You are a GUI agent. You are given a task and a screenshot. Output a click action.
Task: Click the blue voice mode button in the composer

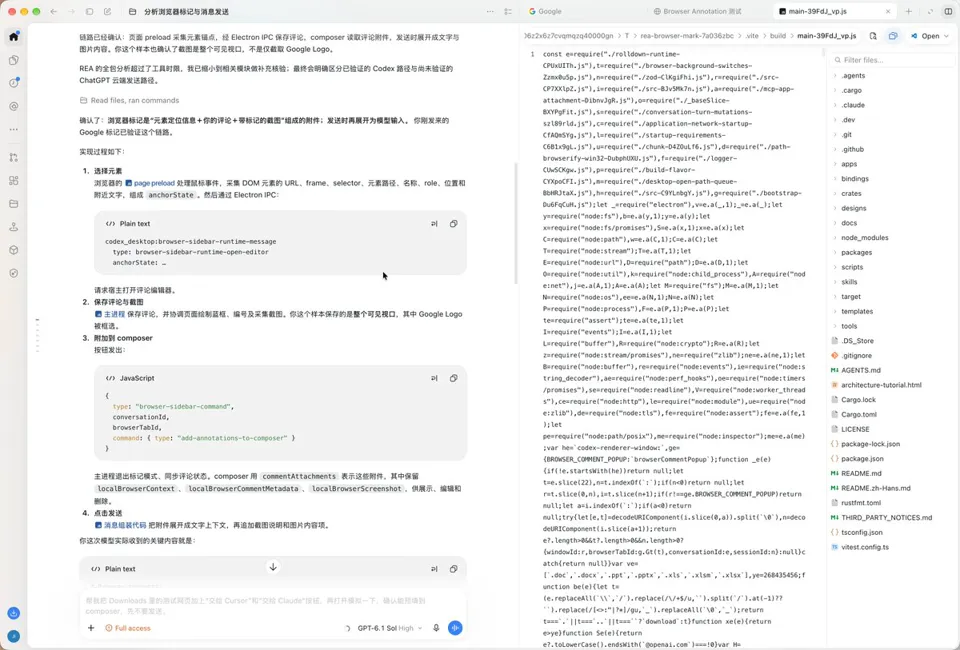pyautogui.click(x=455, y=628)
